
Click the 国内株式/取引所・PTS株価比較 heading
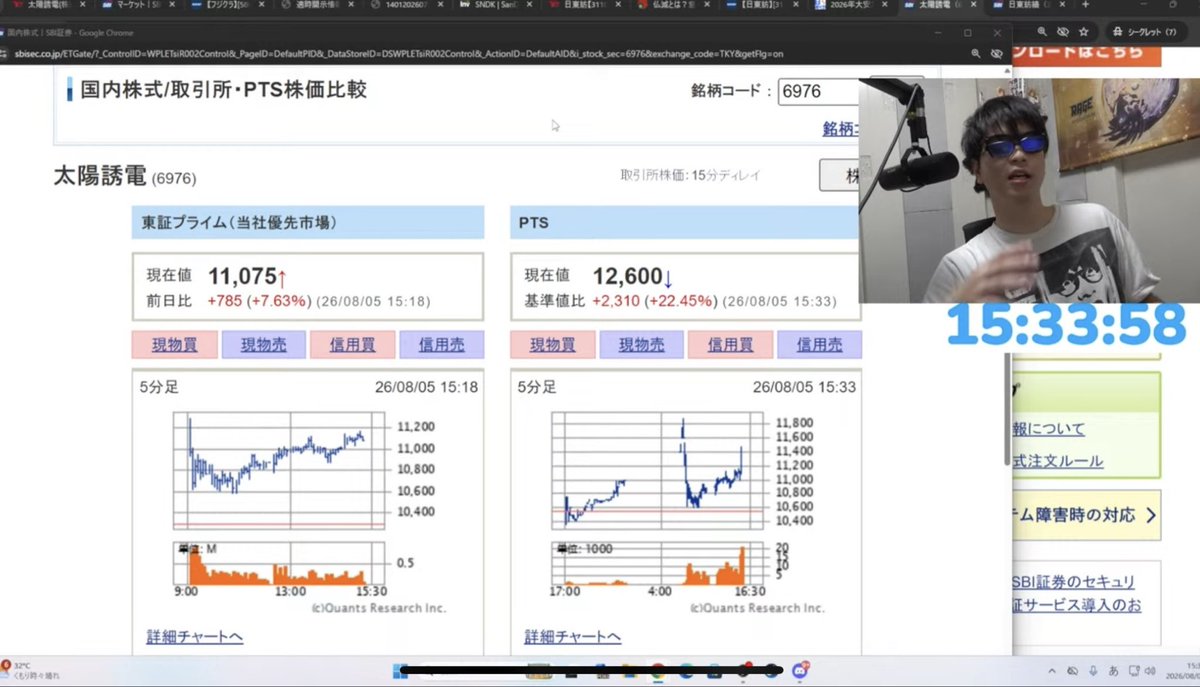click(x=223, y=90)
